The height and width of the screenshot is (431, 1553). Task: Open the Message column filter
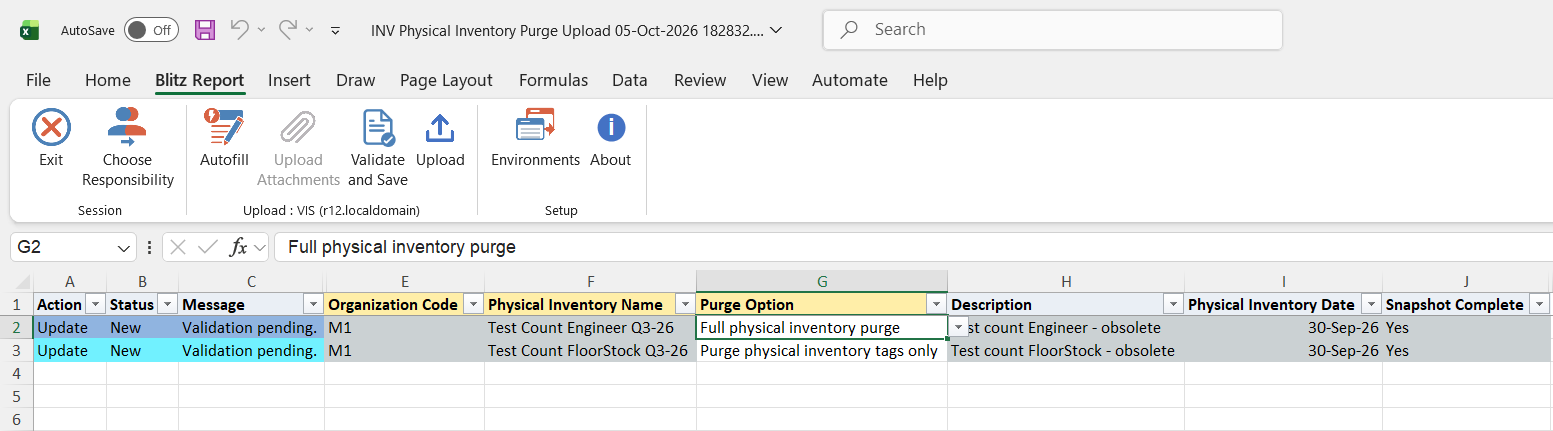(x=312, y=304)
